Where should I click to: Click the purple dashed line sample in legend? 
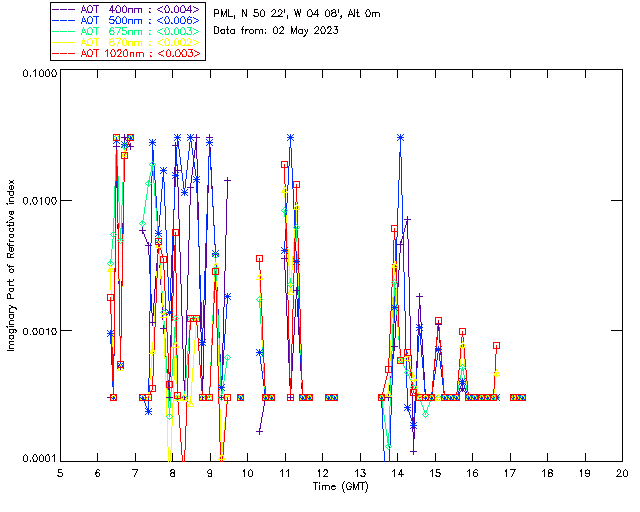[64, 9]
